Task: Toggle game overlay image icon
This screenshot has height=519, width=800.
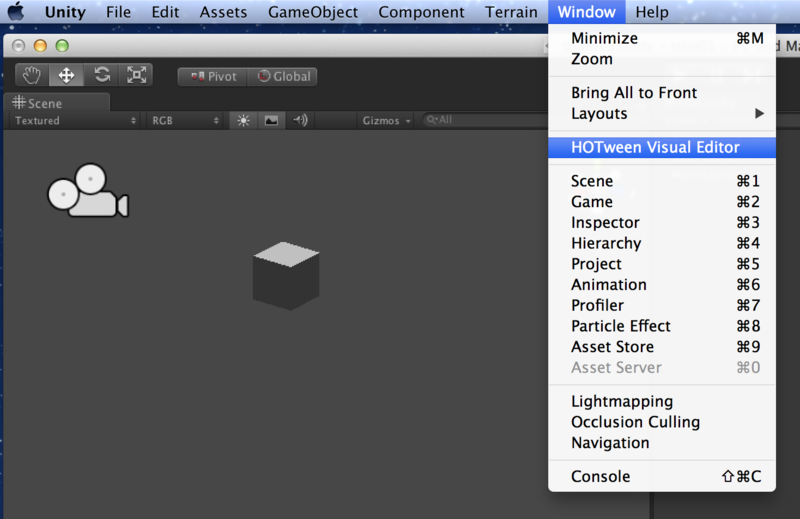Action: 271,120
